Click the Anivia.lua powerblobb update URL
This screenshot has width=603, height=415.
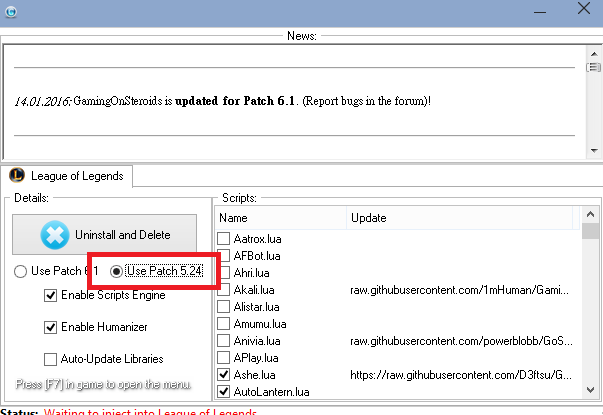(461, 341)
